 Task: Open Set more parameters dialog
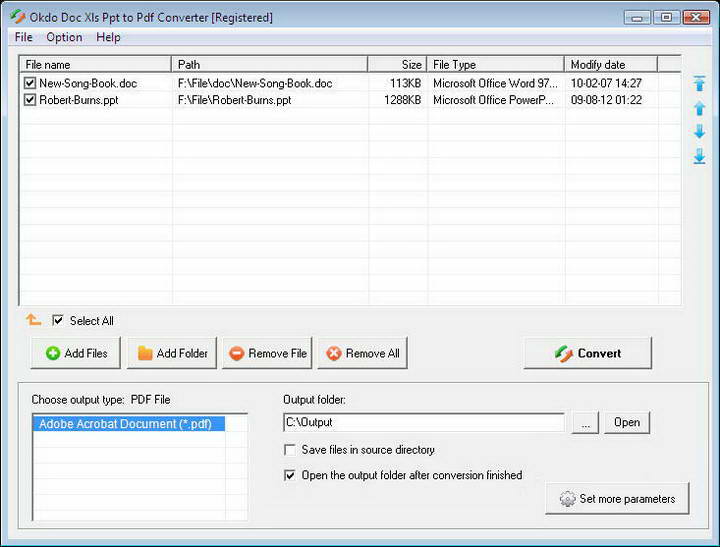[x=618, y=498]
